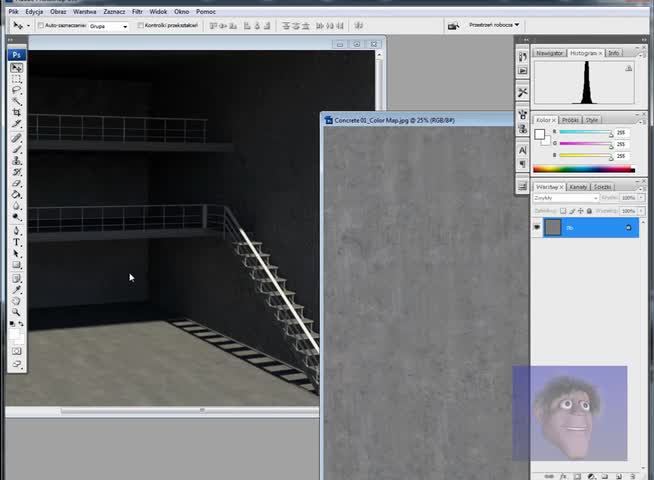Open the layer opacity dropdown arrow
This screenshot has height=480, width=654.
click(641, 198)
